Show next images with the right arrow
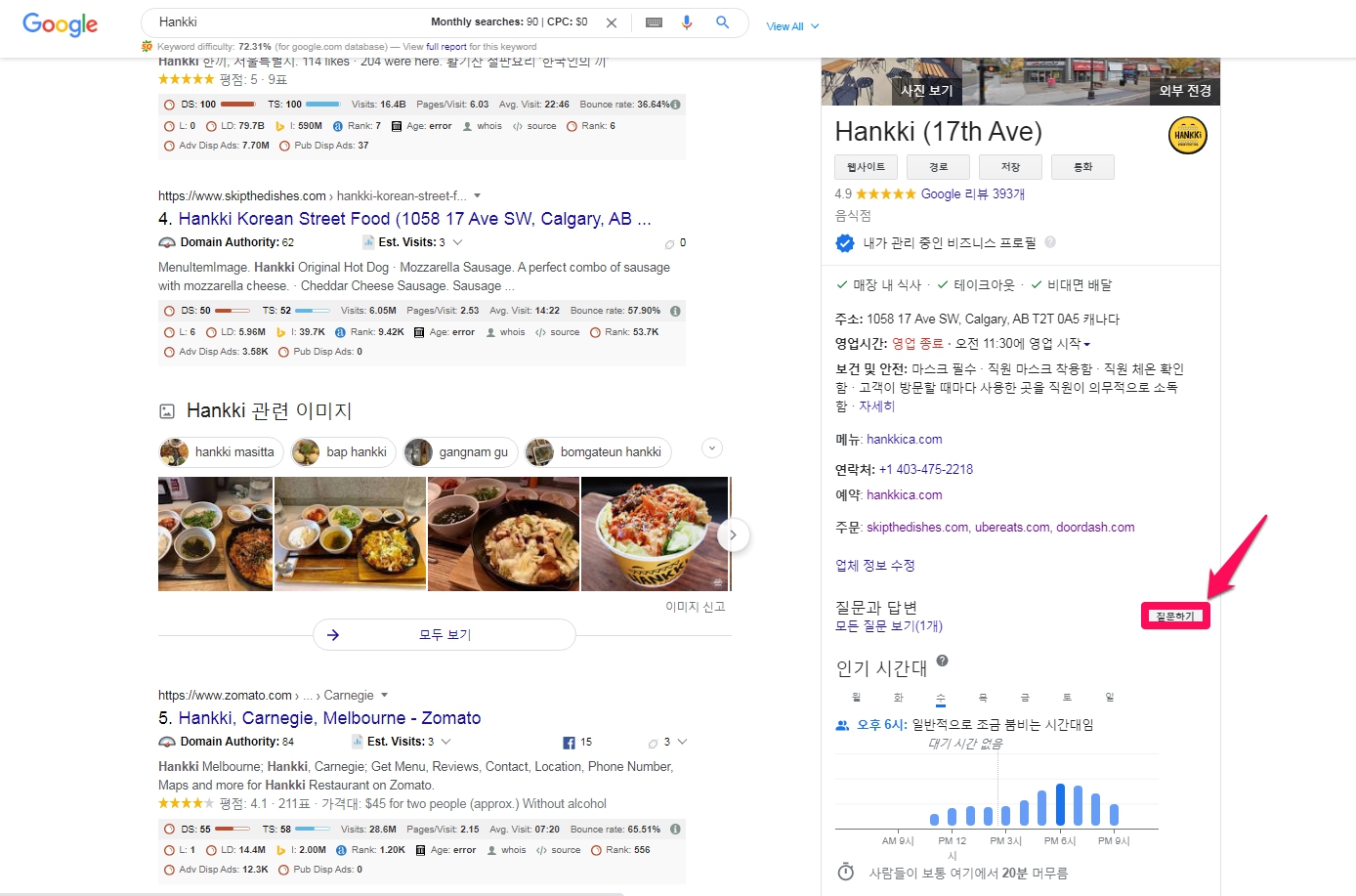This screenshot has height=896, width=1356. click(733, 534)
